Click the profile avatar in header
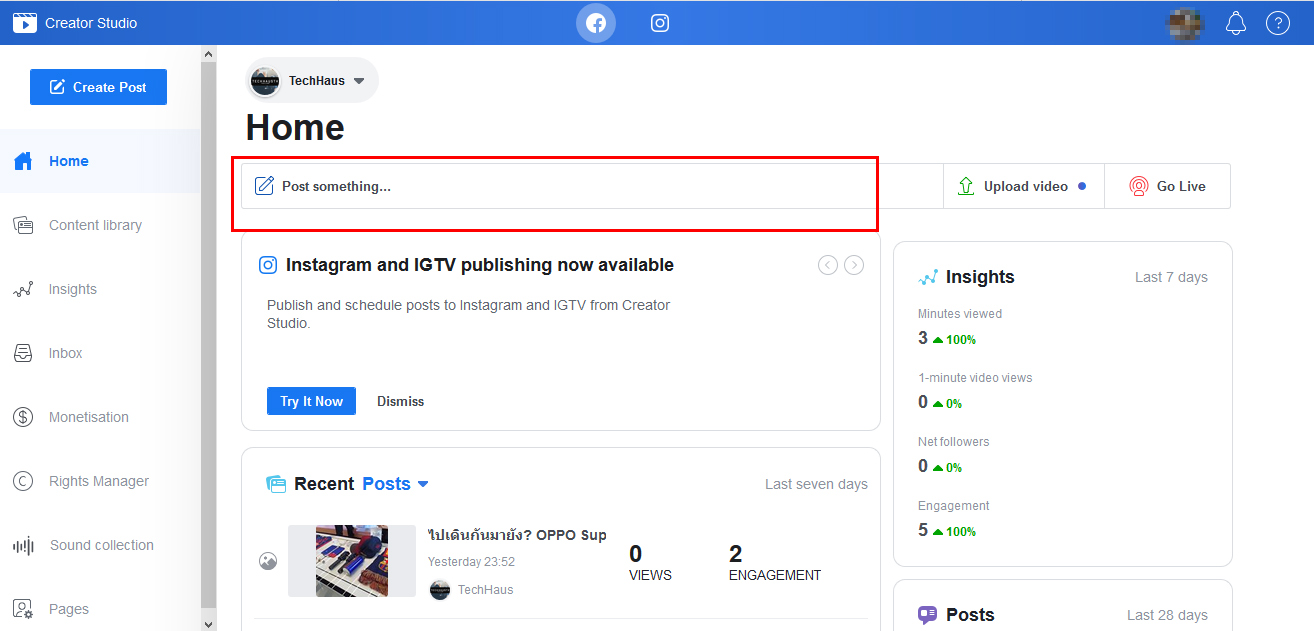Image resolution: width=1314 pixels, height=631 pixels. pyautogui.click(x=1186, y=23)
